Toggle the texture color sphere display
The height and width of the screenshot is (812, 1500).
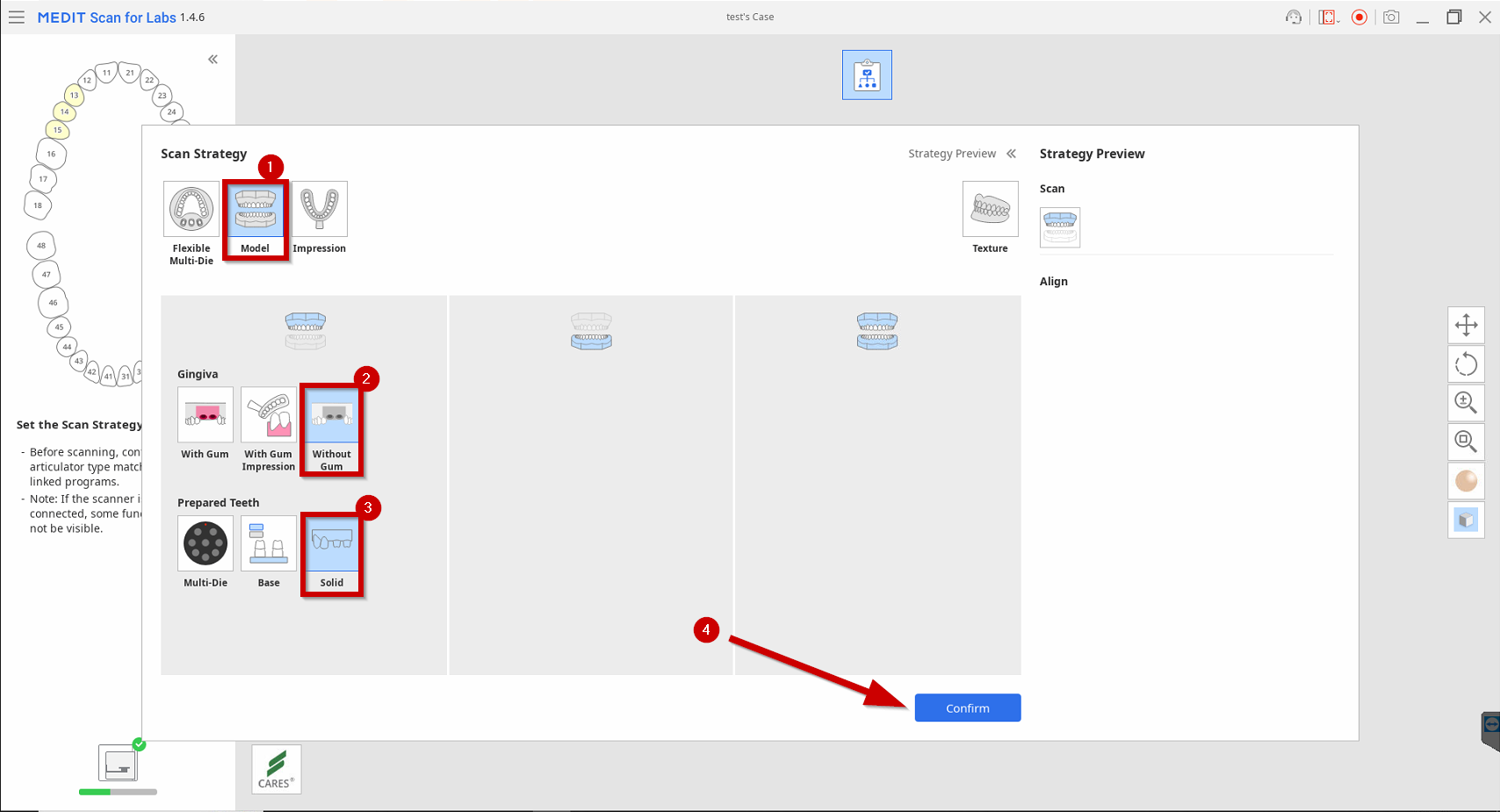[1467, 480]
